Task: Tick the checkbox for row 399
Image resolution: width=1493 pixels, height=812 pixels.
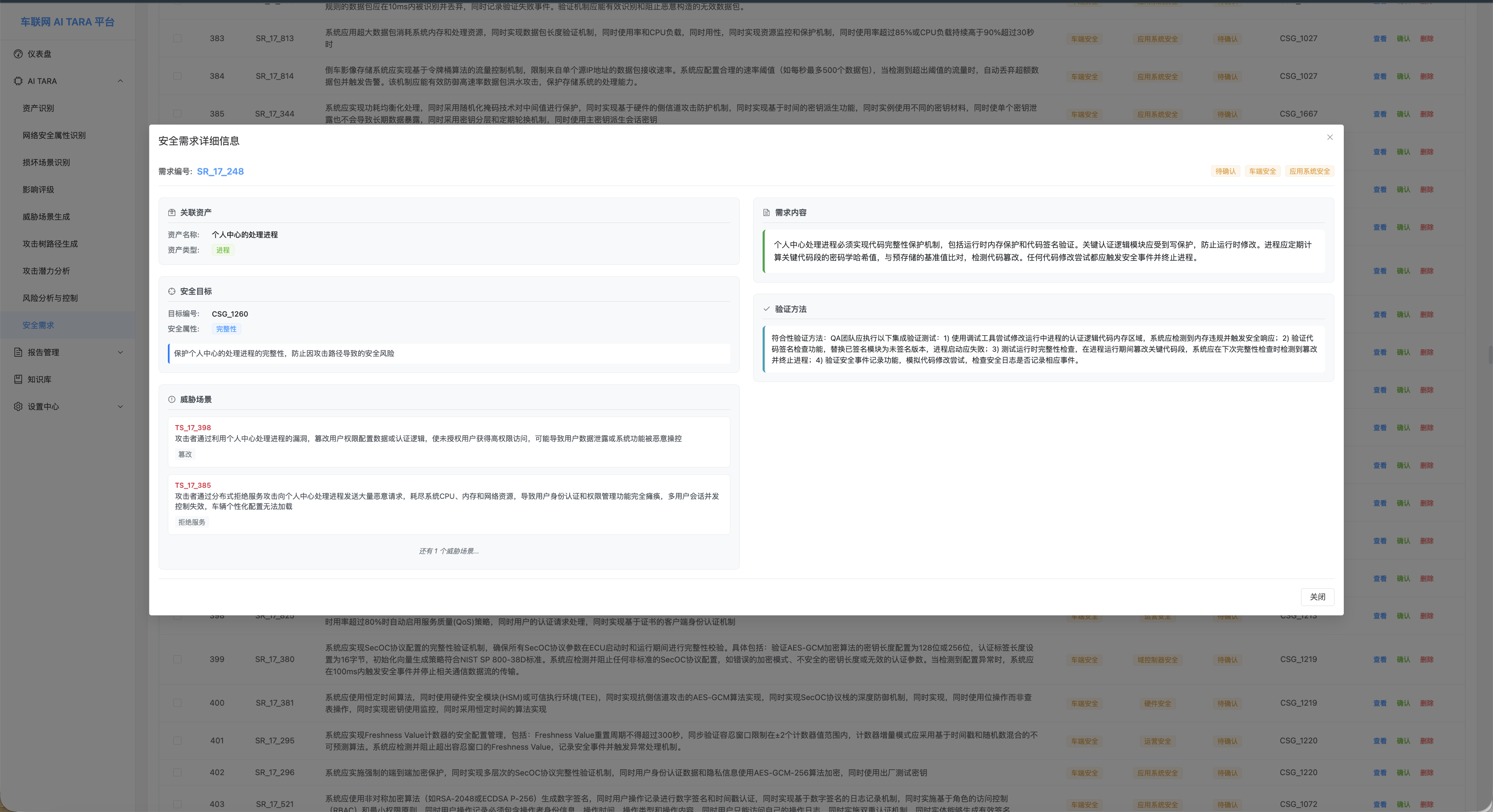Action: tap(177, 659)
